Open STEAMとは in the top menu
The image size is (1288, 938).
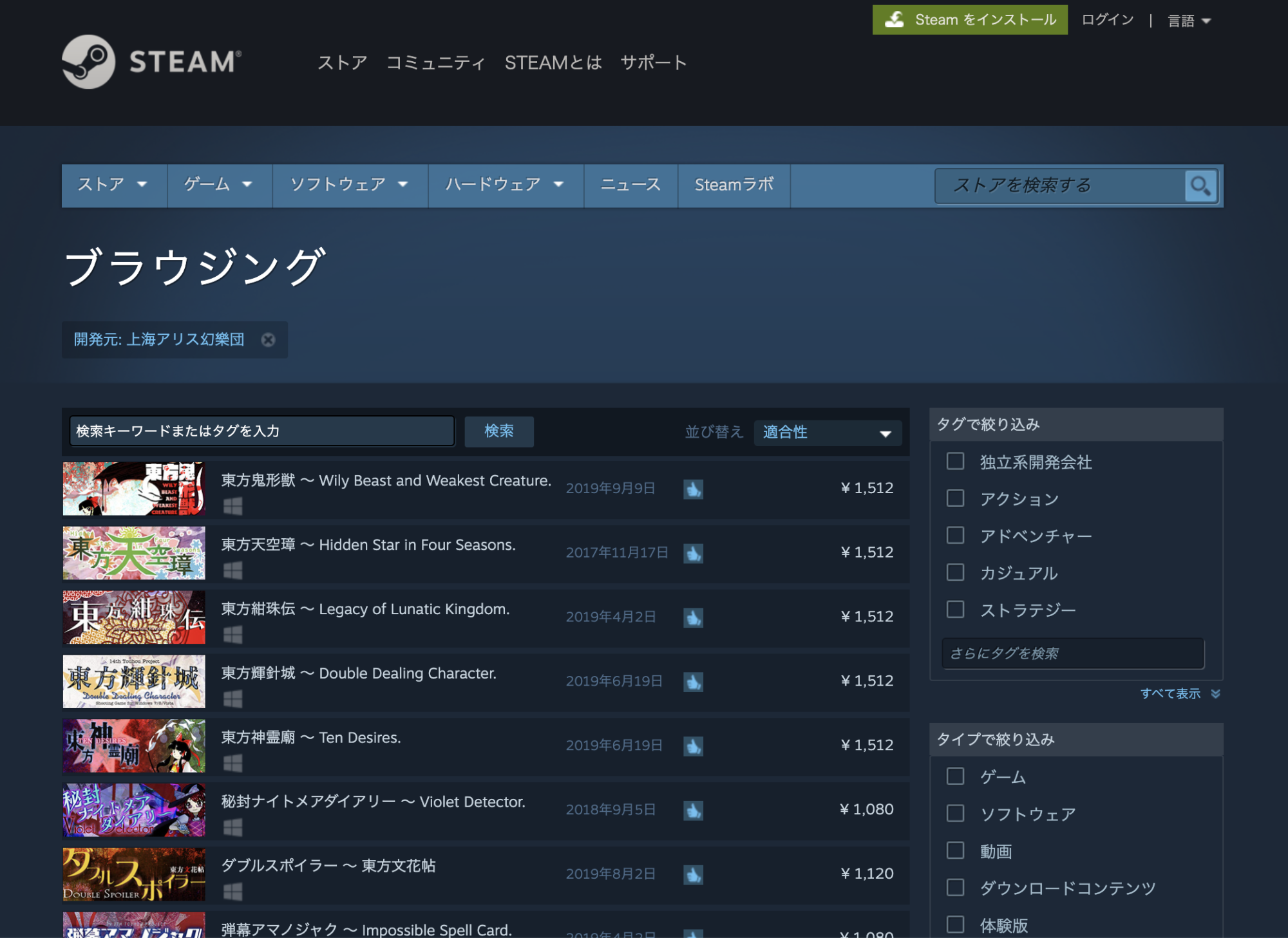553,62
